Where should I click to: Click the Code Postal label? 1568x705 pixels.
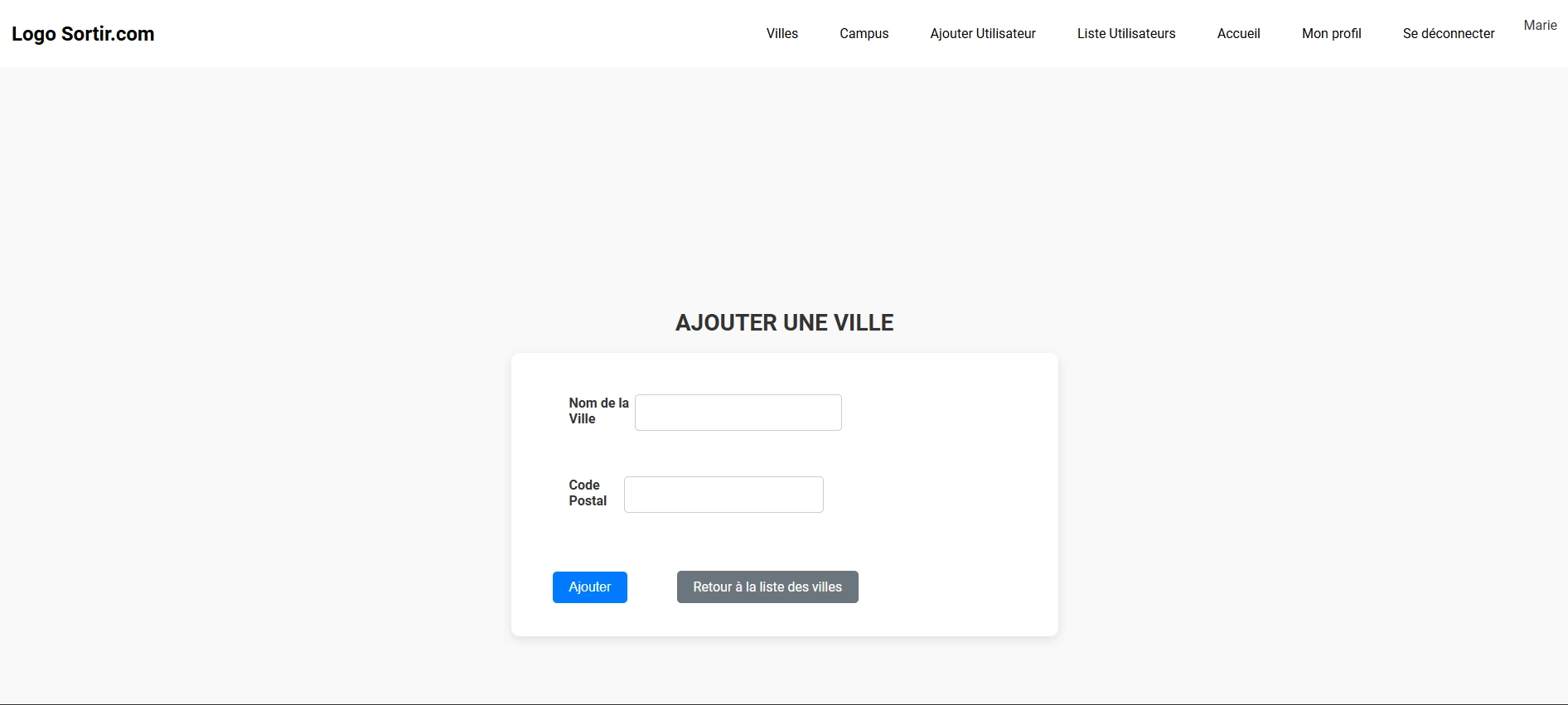pyautogui.click(x=588, y=493)
